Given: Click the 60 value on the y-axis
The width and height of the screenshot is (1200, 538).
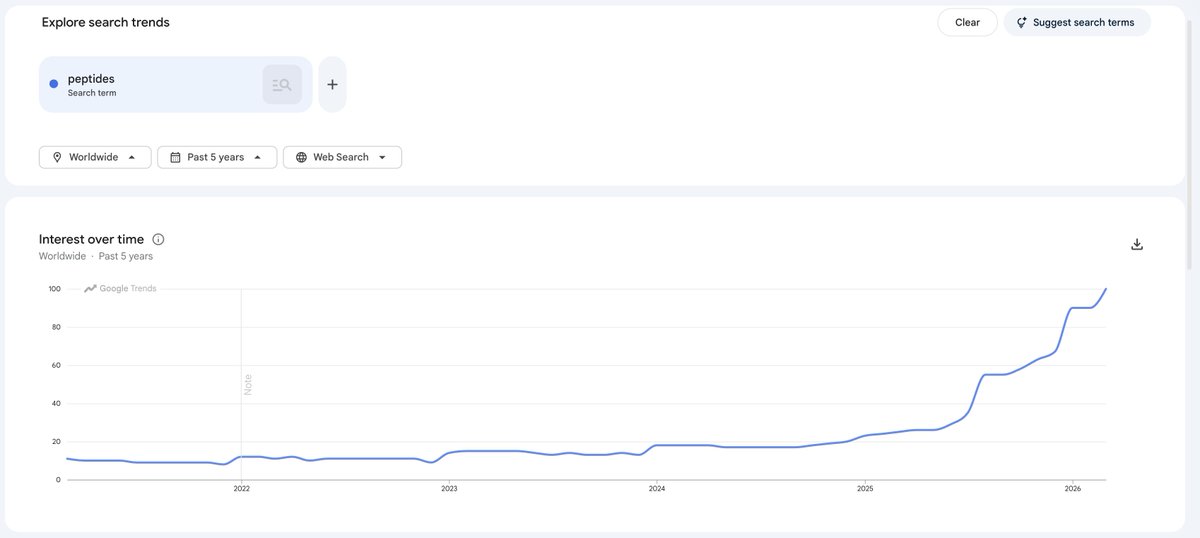Looking at the screenshot, I should [x=56, y=365].
